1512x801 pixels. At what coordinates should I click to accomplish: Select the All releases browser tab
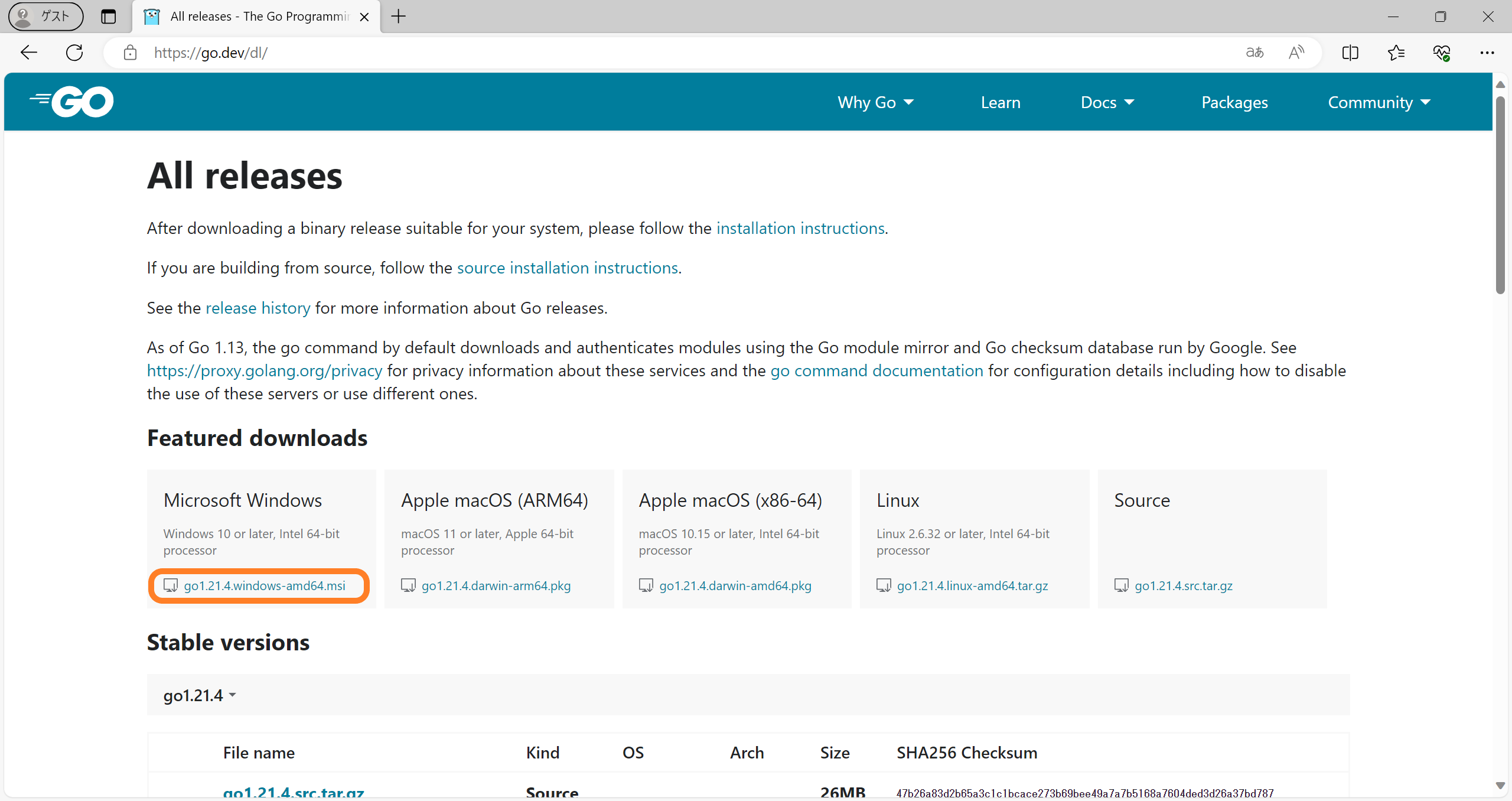(x=256, y=17)
